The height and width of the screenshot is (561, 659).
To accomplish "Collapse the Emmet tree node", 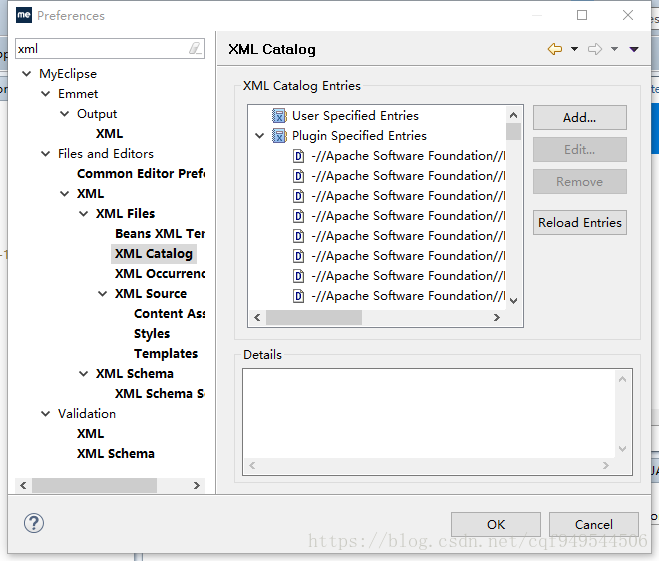I will click(45, 94).
